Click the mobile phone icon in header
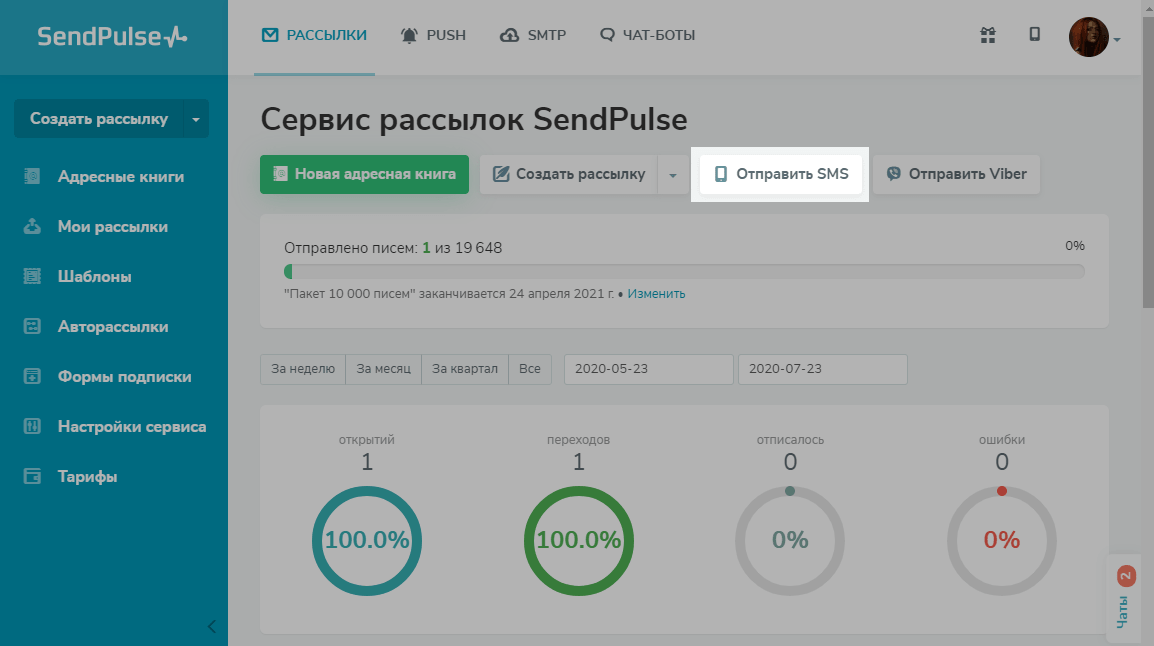The height and width of the screenshot is (646, 1154). 1035,35
